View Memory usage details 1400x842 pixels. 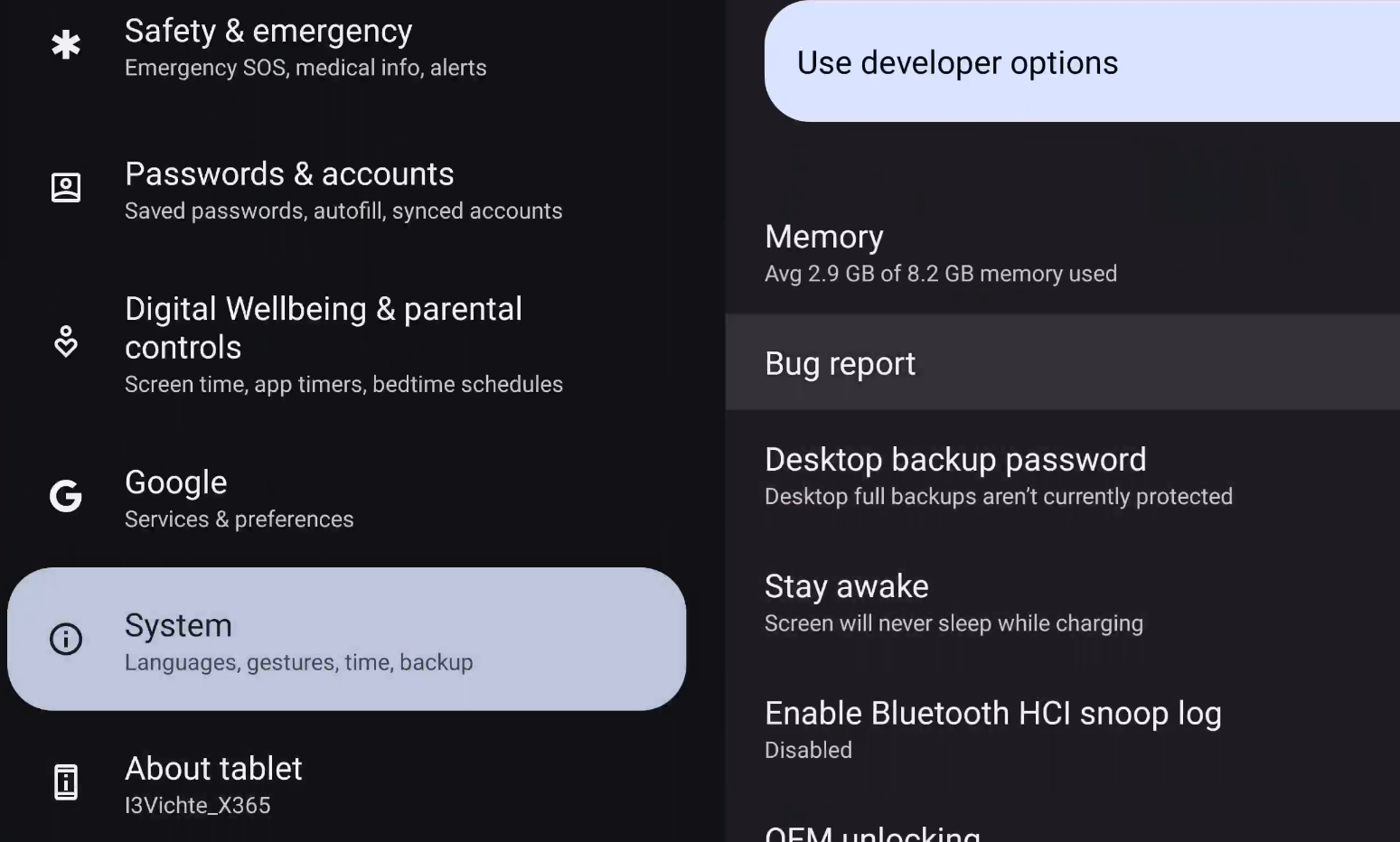click(940, 254)
